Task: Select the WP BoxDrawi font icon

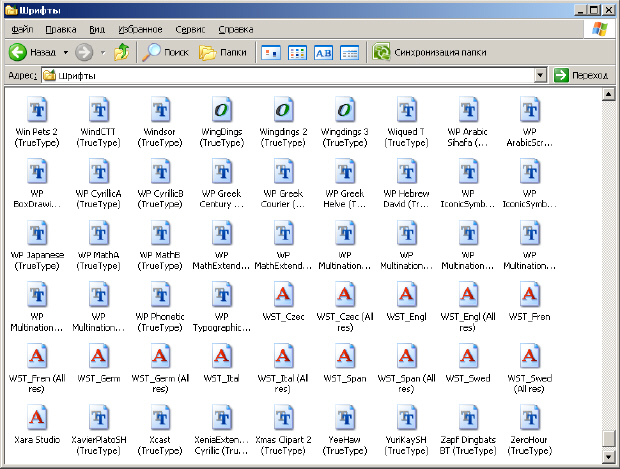Action: pyautogui.click(x=37, y=171)
